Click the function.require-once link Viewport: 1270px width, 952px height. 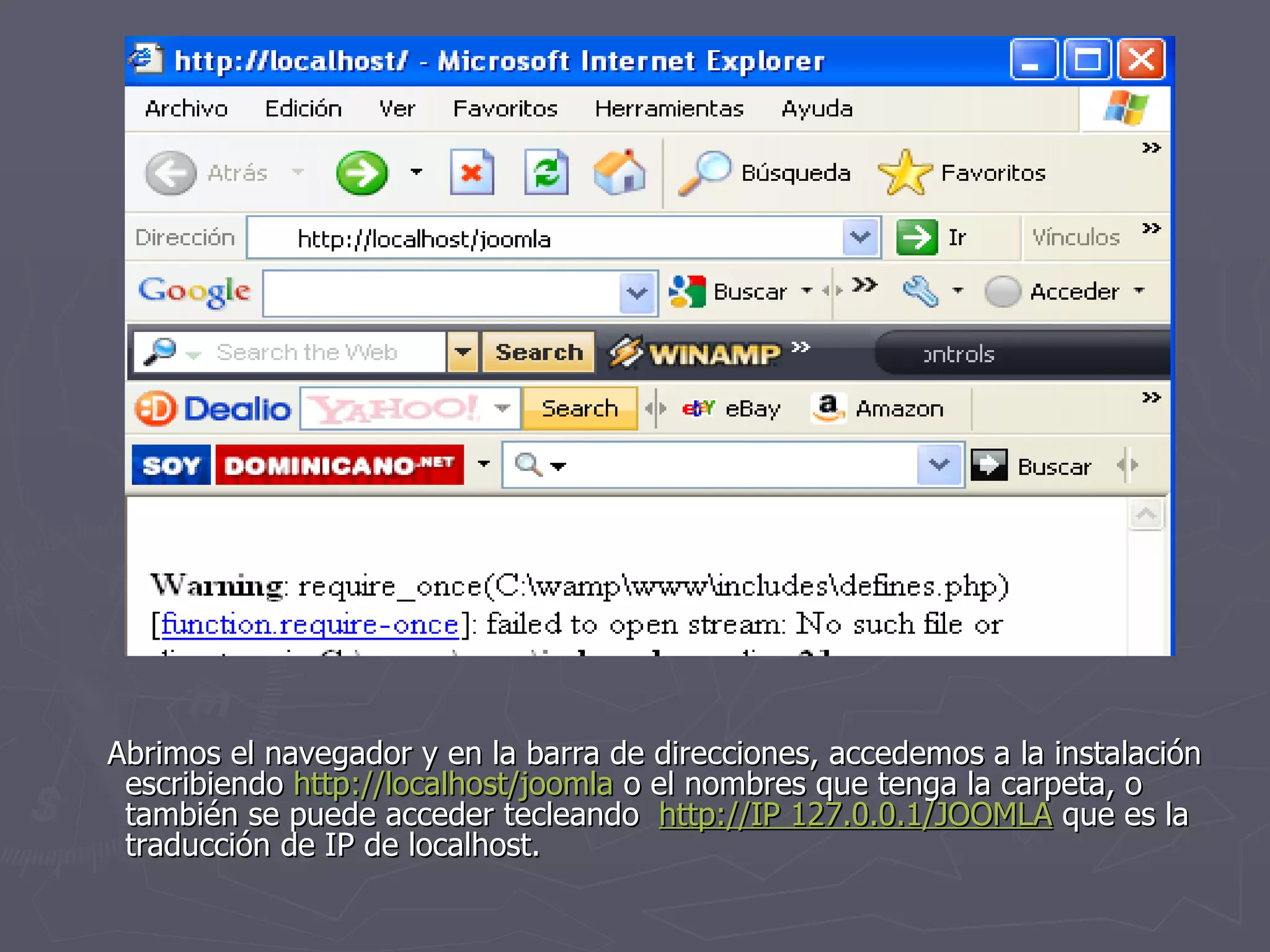tap(310, 625)
